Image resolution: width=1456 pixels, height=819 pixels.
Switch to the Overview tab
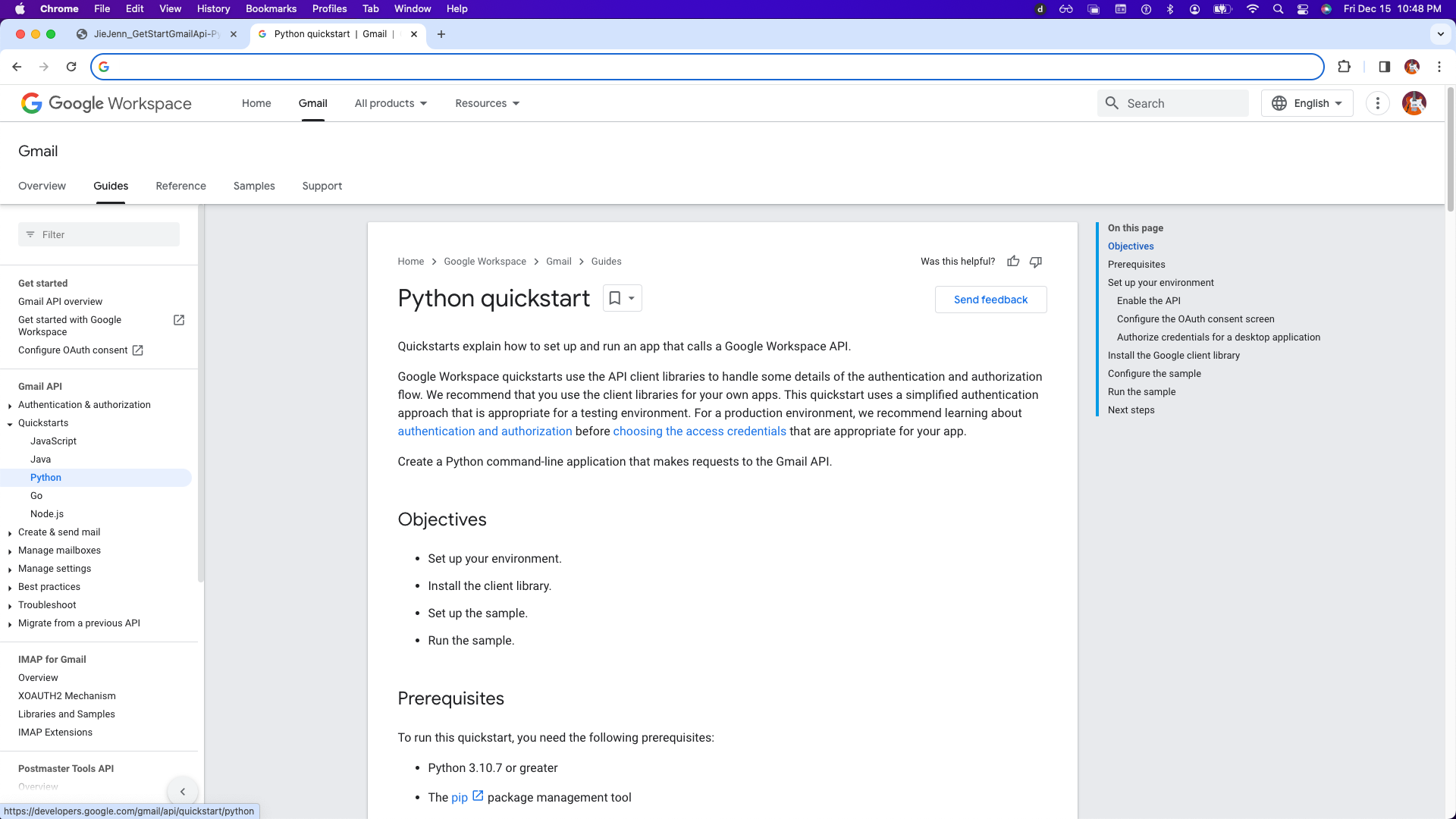click(x=42, y=186)
